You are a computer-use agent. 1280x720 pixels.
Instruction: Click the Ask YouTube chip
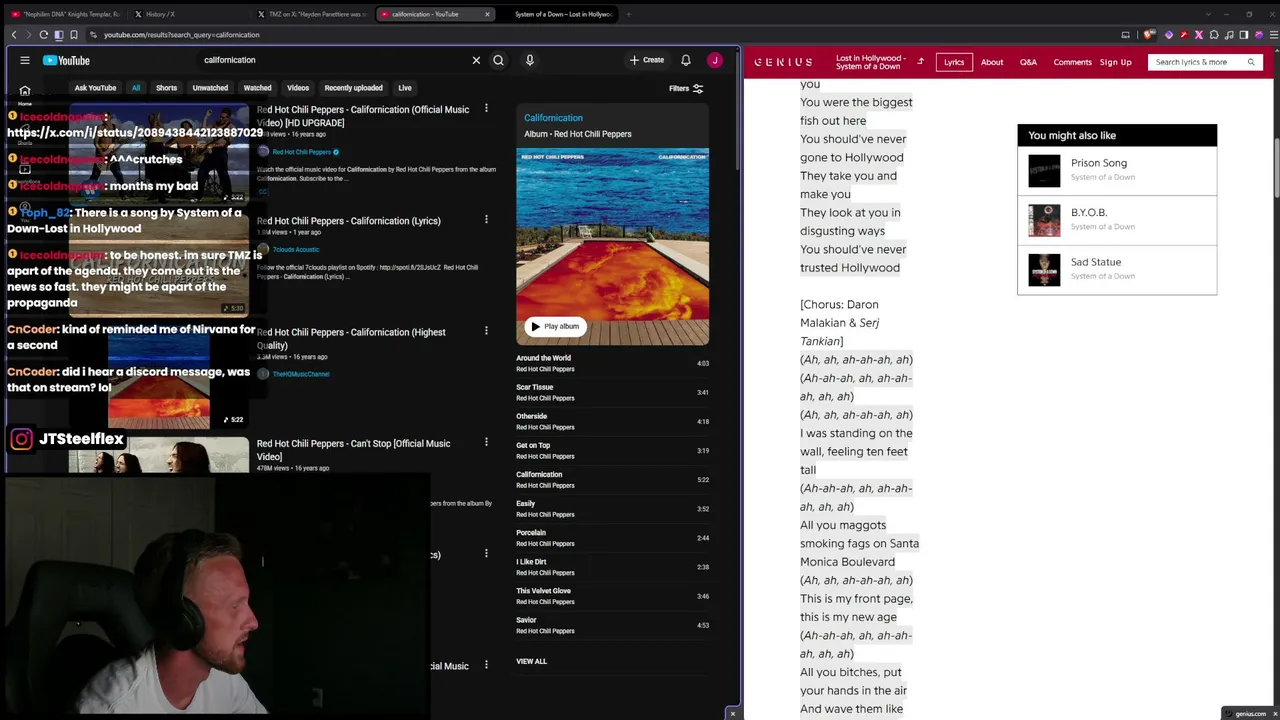click(95, 88)
